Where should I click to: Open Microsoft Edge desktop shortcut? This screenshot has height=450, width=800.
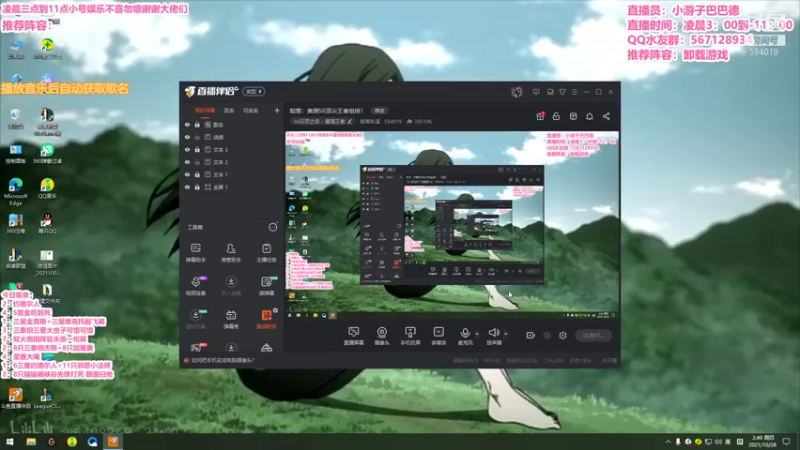point(16,192)
